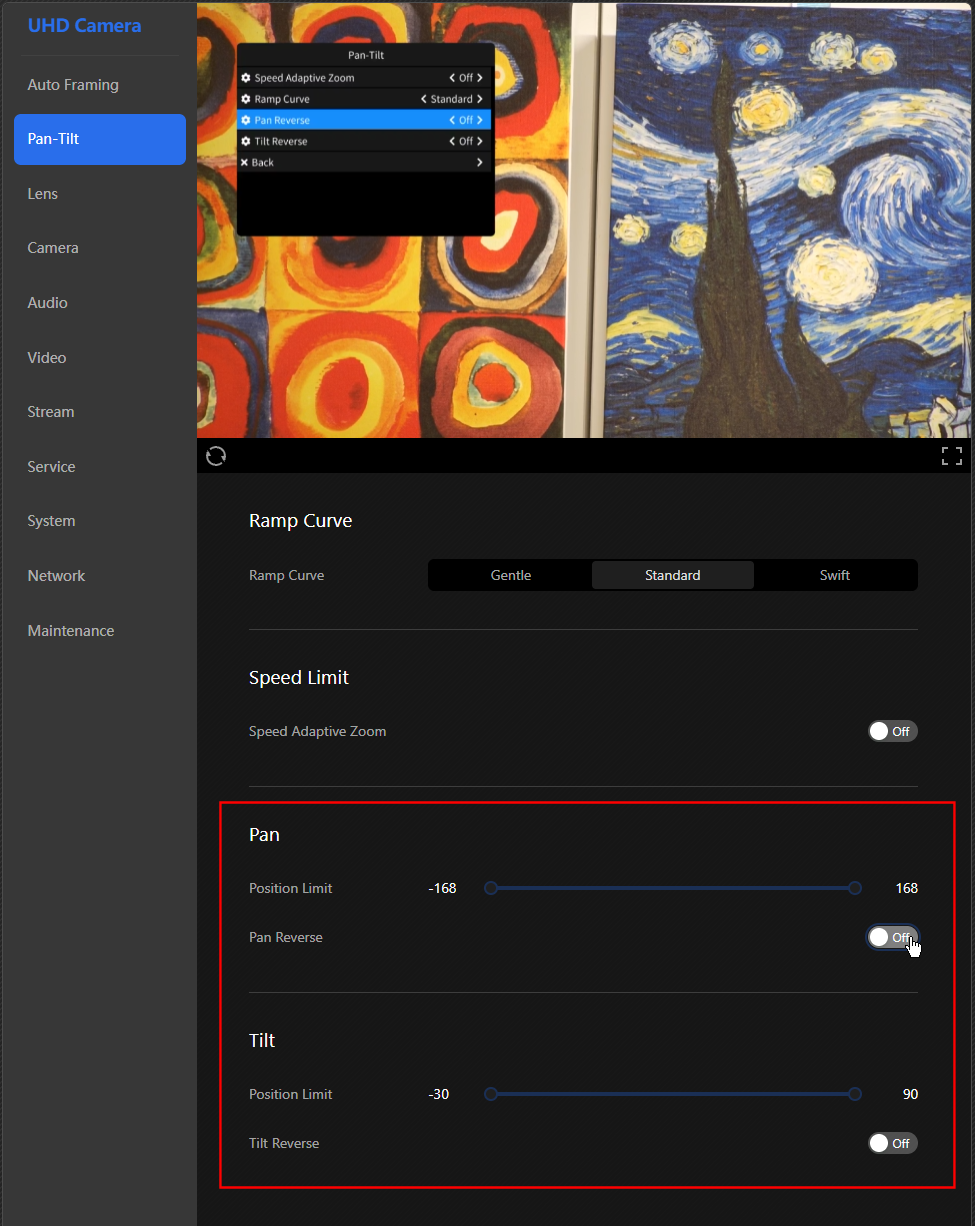Turn on the Pan Reverse switch
The width and height of the screenshot is (975, 1226).
893,937
